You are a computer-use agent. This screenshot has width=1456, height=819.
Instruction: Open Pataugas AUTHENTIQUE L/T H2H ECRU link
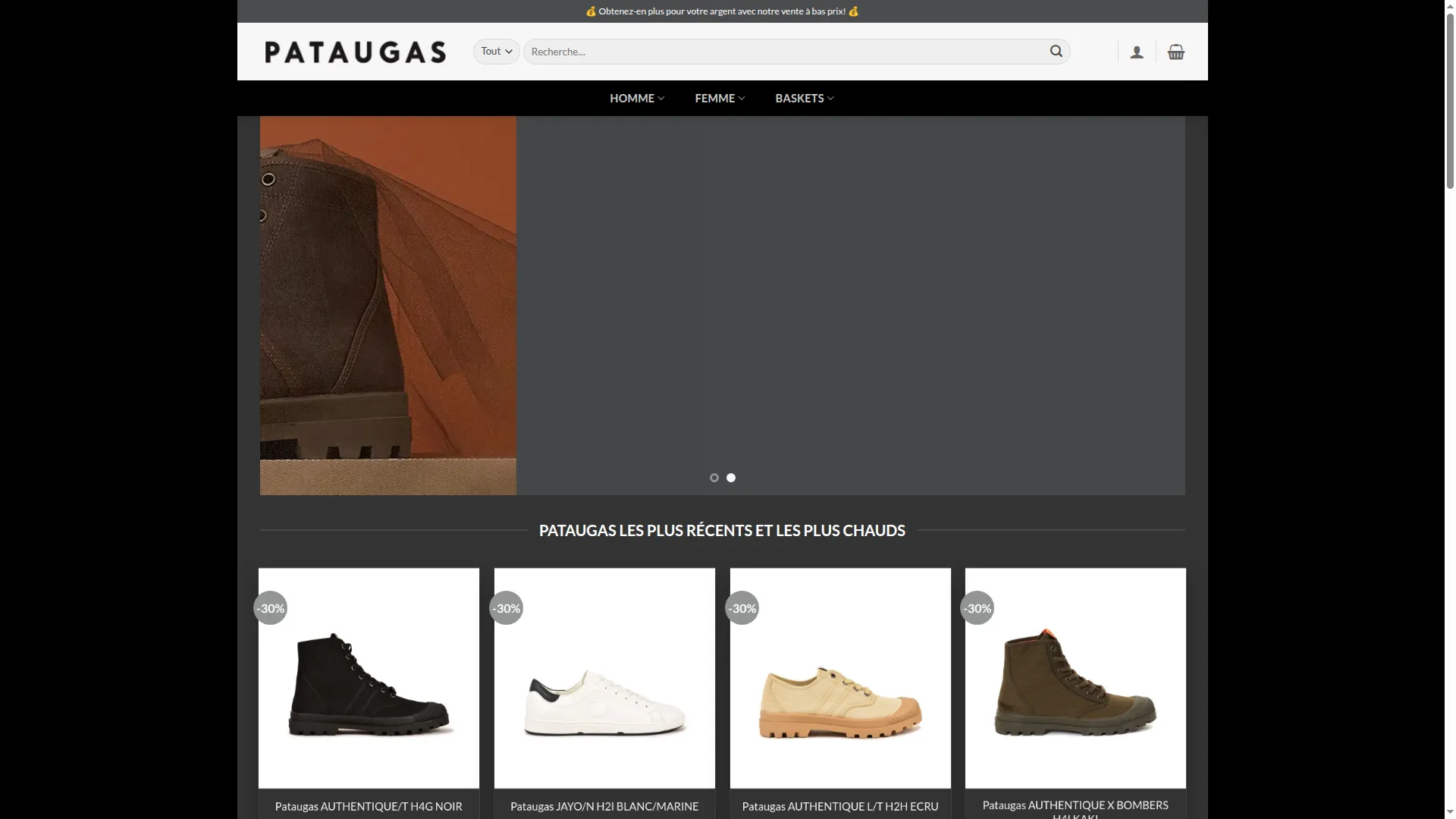(x=840, y=806)
